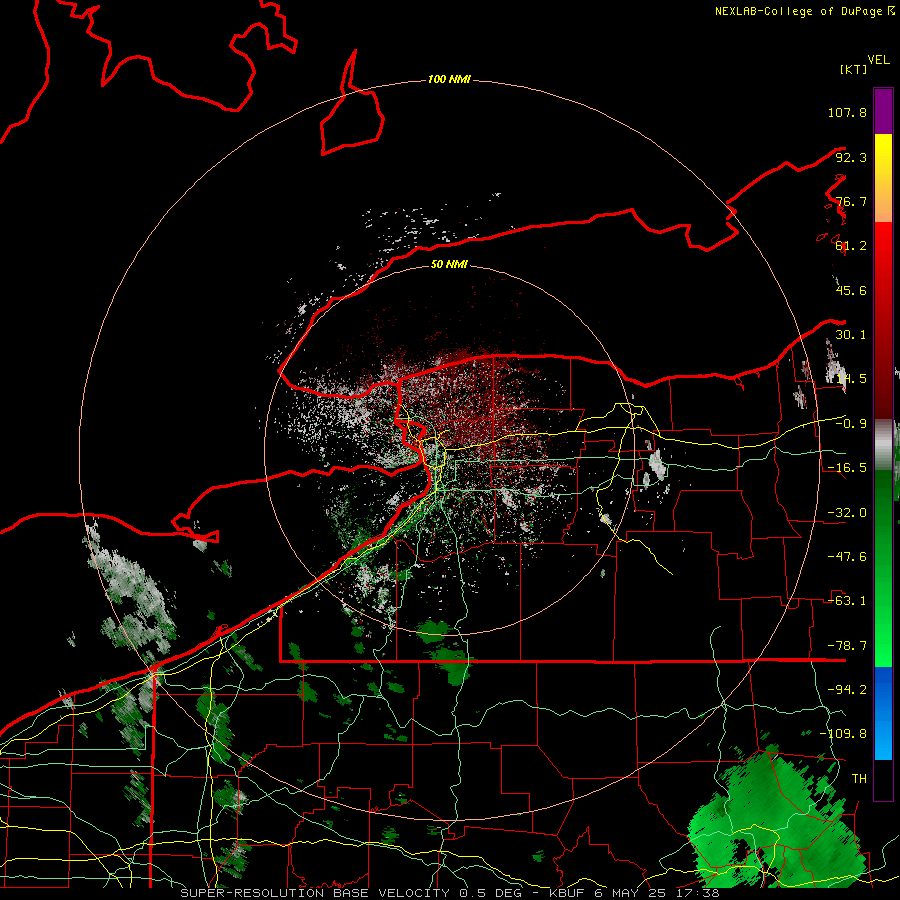Select the 45.6 legend value
The image size is (900, 900).
[851, 290]
